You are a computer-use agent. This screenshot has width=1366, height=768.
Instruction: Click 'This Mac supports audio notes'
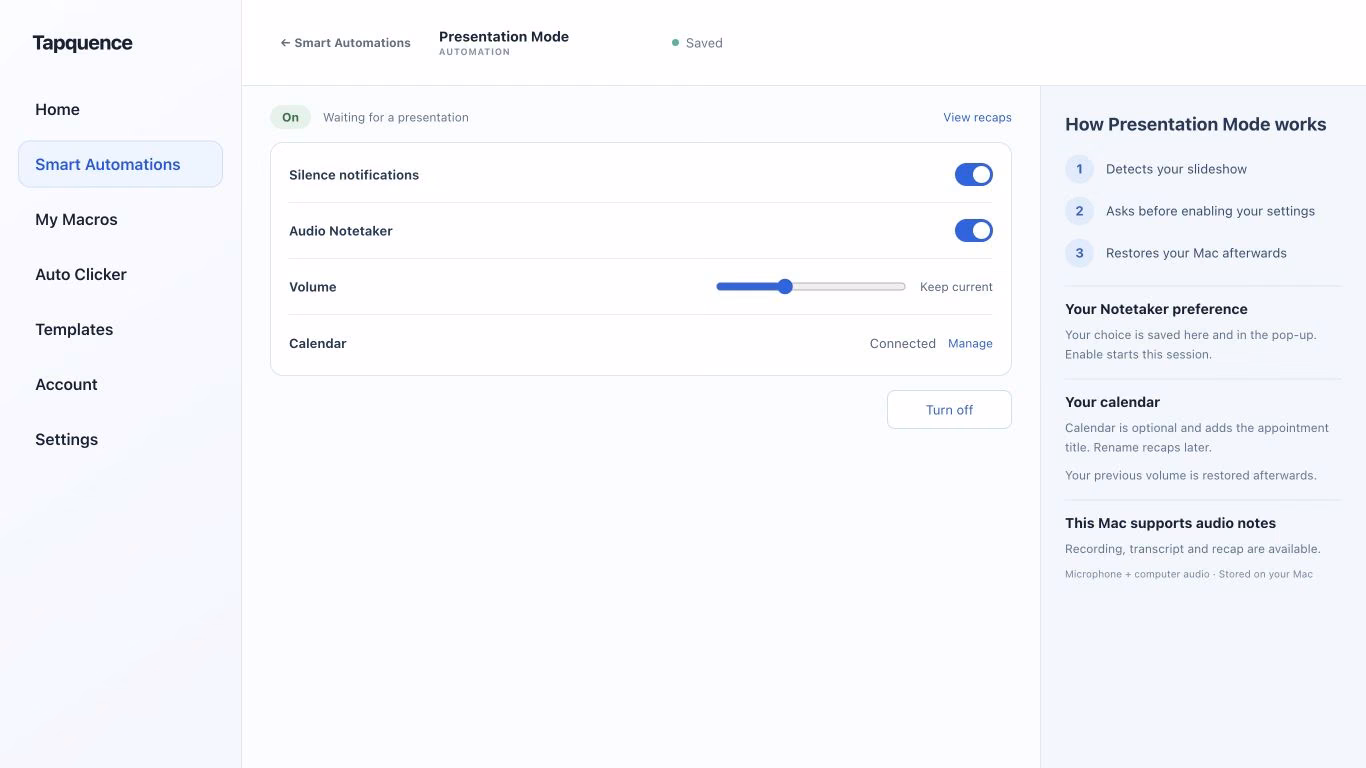click(x=1170, y=523)
